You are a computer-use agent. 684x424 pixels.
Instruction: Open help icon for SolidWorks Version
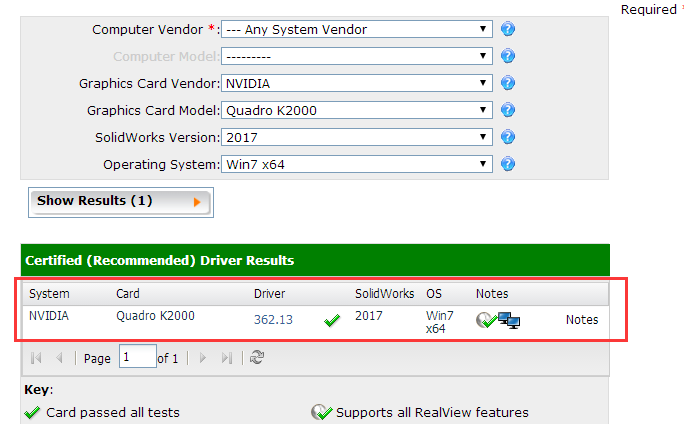click(508, 137)
